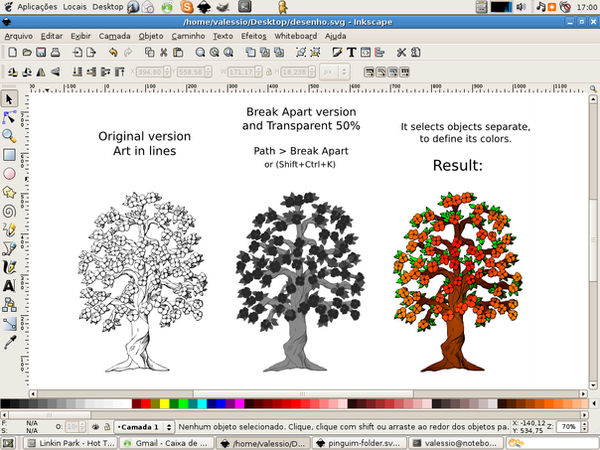Open the XML editor icon

click(365, 52)
